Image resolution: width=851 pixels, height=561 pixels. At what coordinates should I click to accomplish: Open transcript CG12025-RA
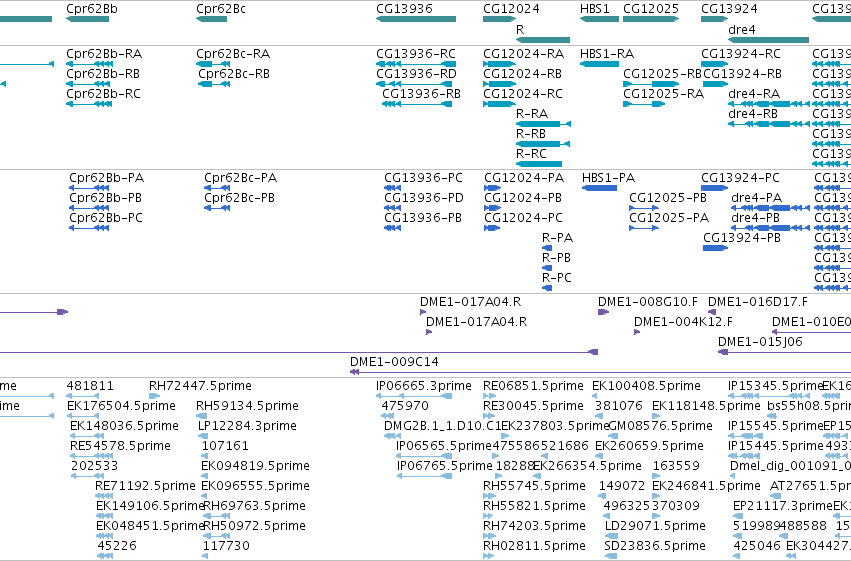click(x=663, y=94)
